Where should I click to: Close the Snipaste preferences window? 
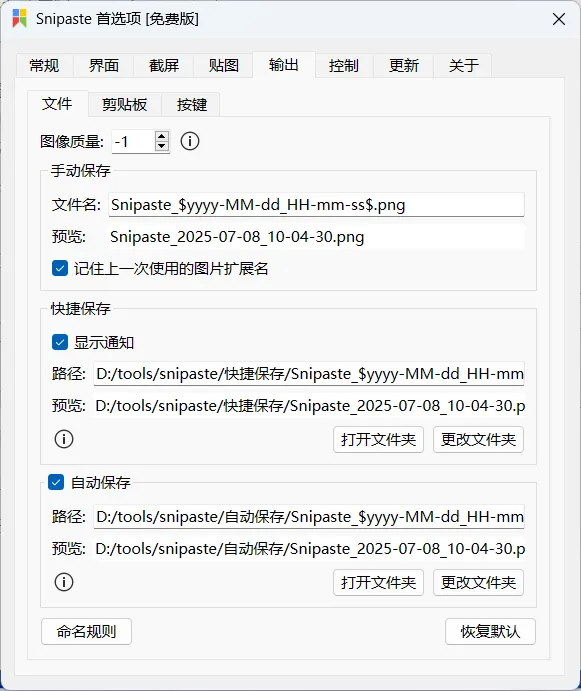coord(559,19)
